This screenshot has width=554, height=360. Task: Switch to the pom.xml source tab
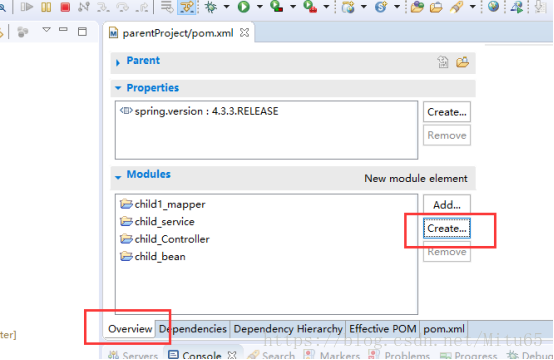coord(444,329)
